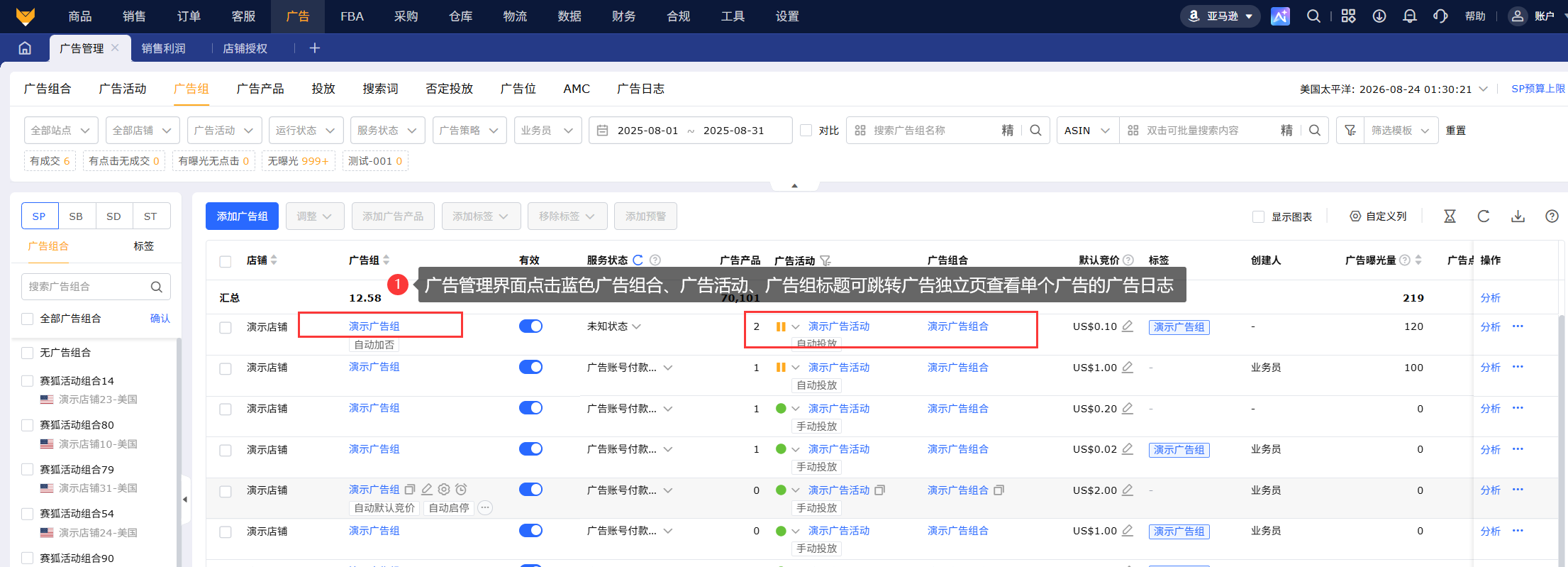Click the 重置 filter reset link
This screenshot has height=567, width=1568.
[x=1456, y=131]
